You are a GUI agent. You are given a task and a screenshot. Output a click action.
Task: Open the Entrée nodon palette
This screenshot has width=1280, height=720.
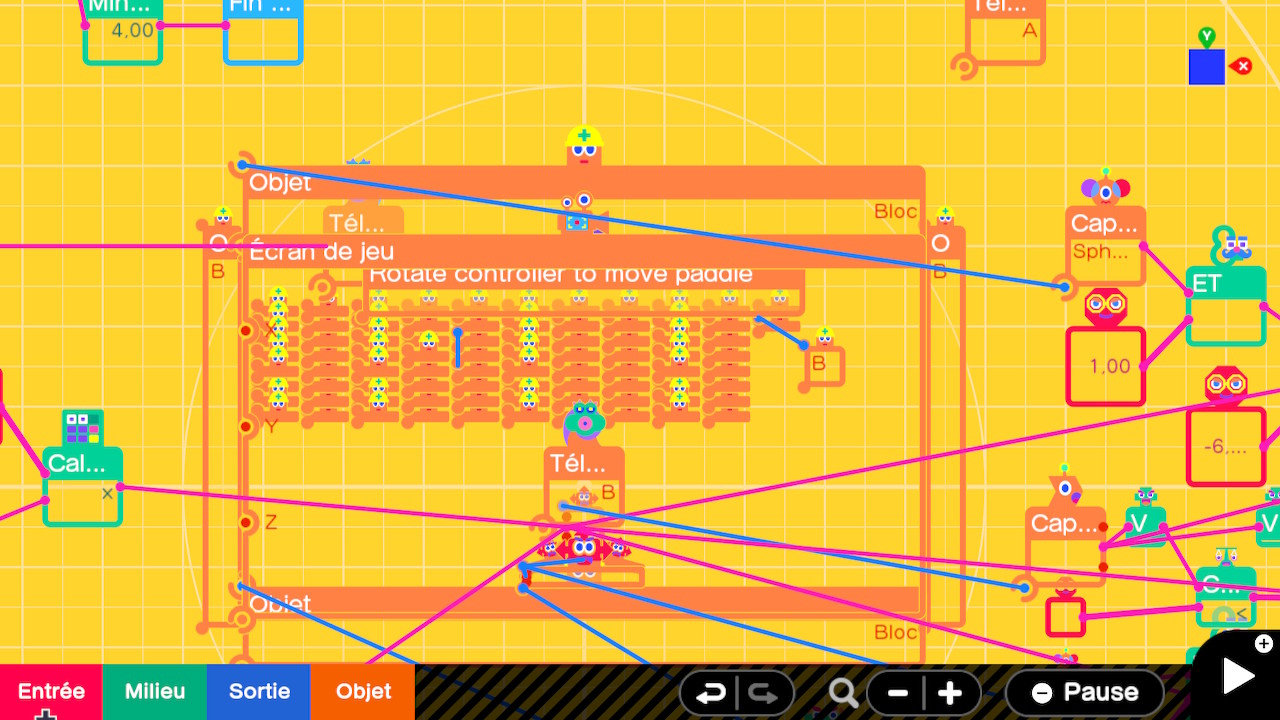click(51, 692)
